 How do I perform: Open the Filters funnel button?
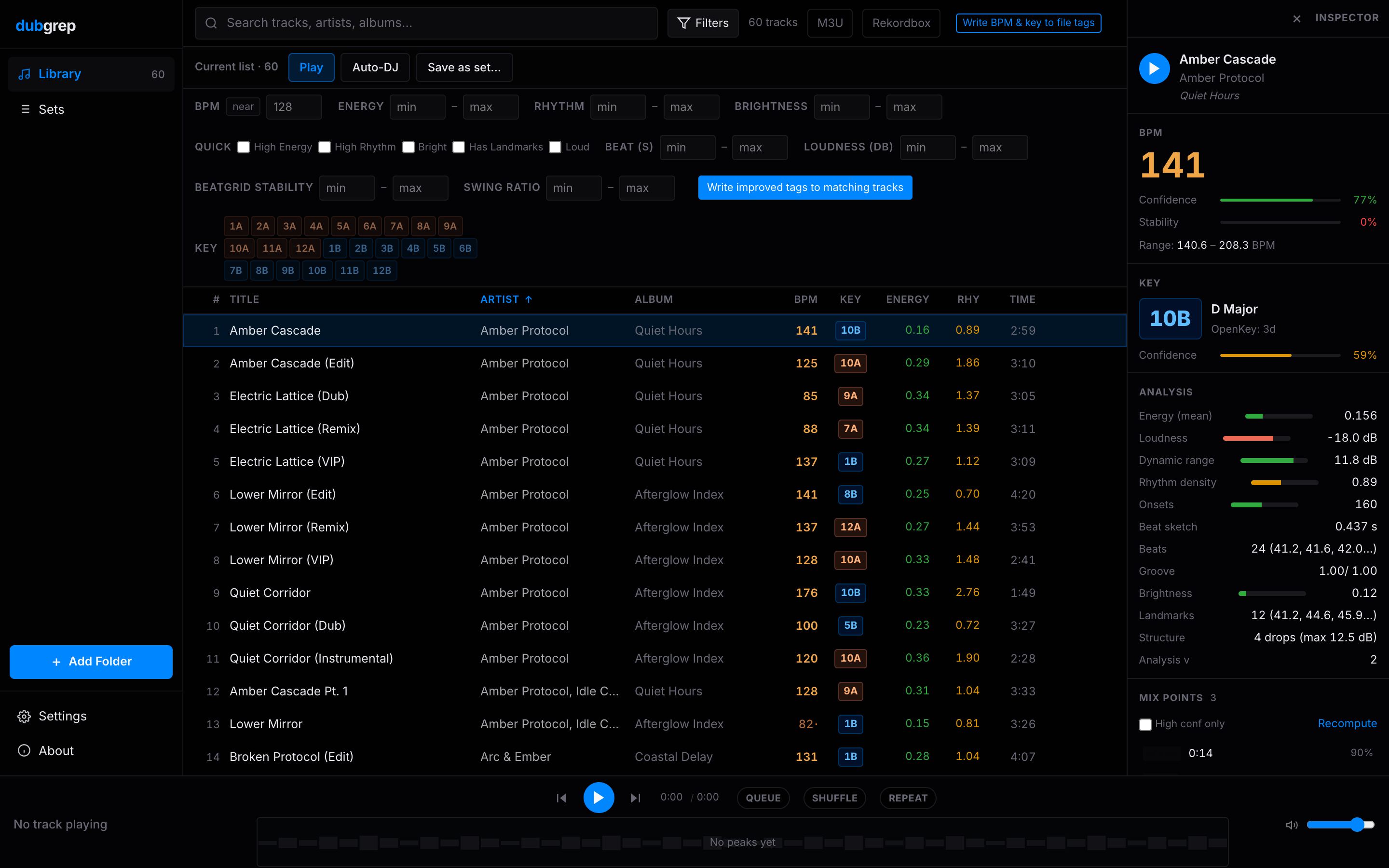click(703, 23)
